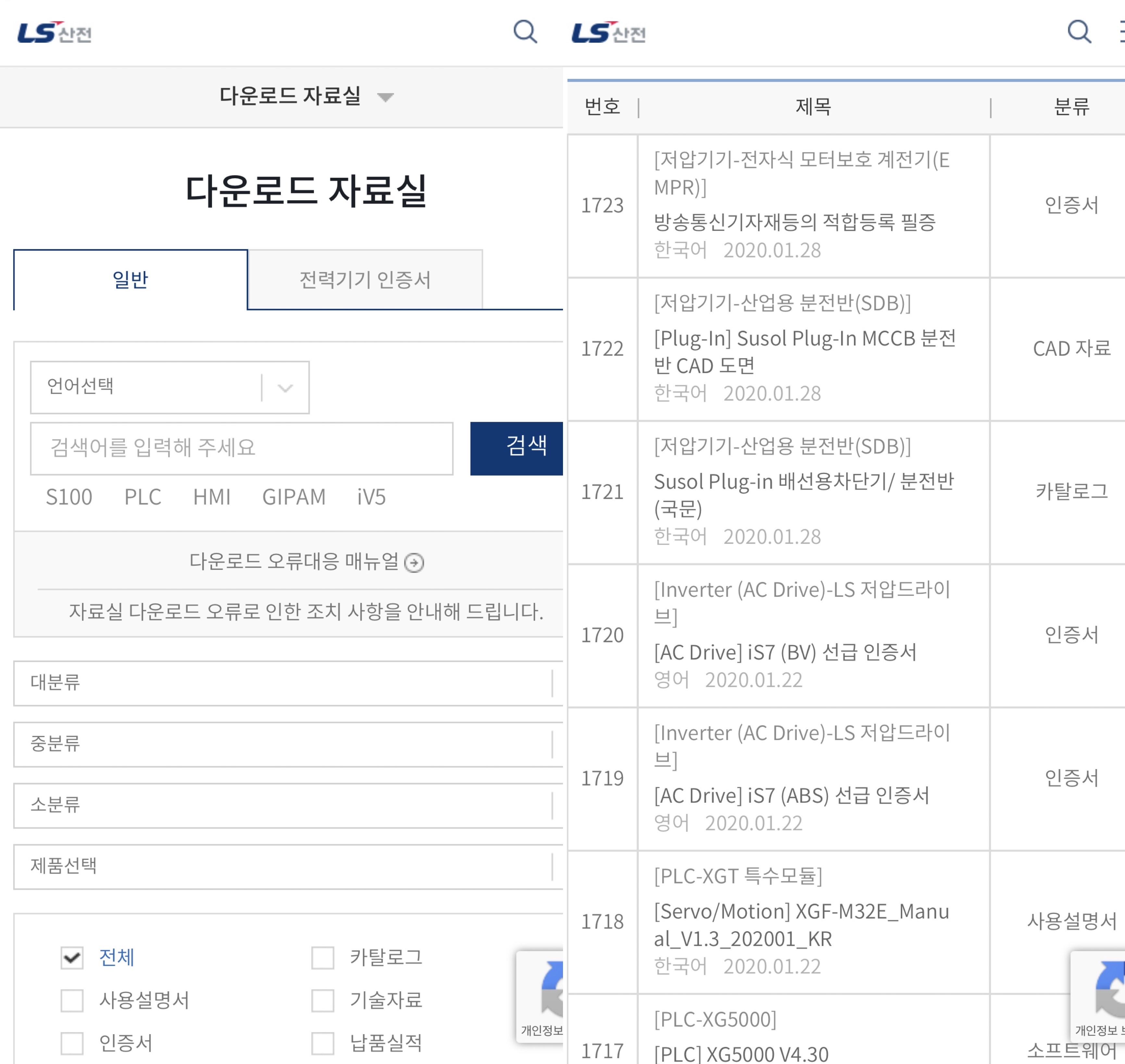The height and width of the screenshot is (1064, 1125).
Task: Open [AC Drive] iS7 (BV) 선급 인증서 entry
Action: click(785, 652)
